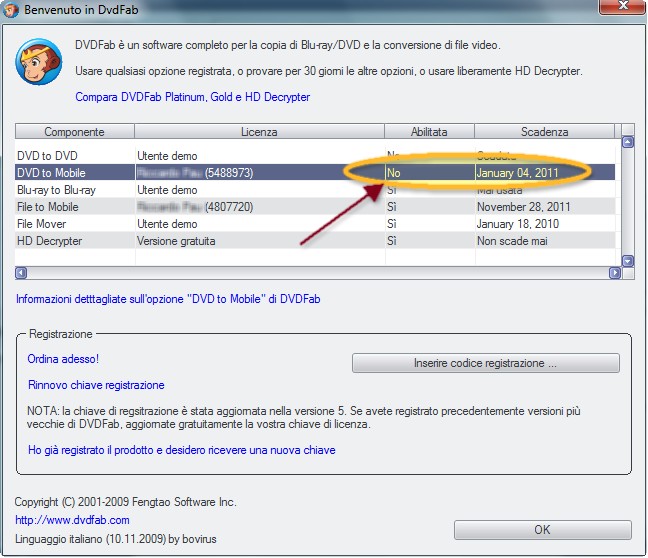This screenshot has height=558, width=648.
Task: Click 'Ho già registrato il prodotto' link
Action: click(182, 450)
